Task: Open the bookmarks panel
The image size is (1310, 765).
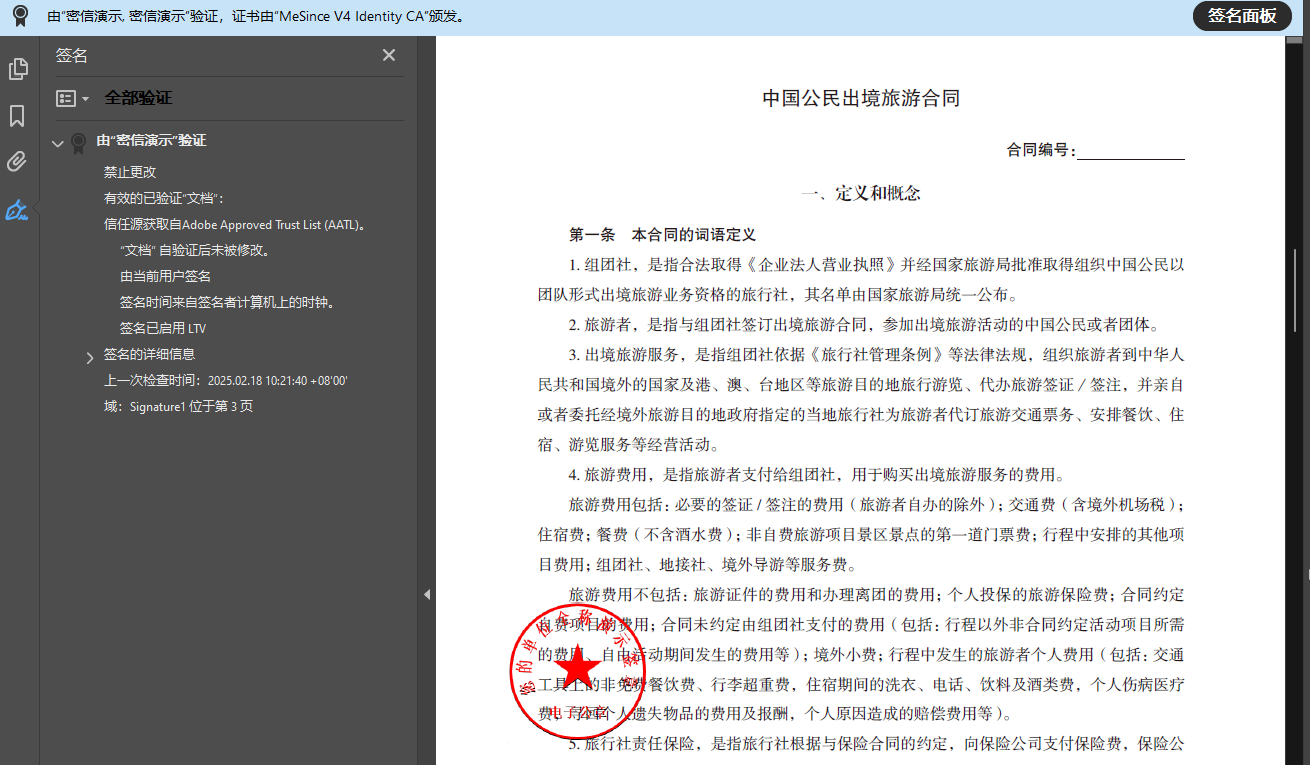Action: (x=18, y=116)
